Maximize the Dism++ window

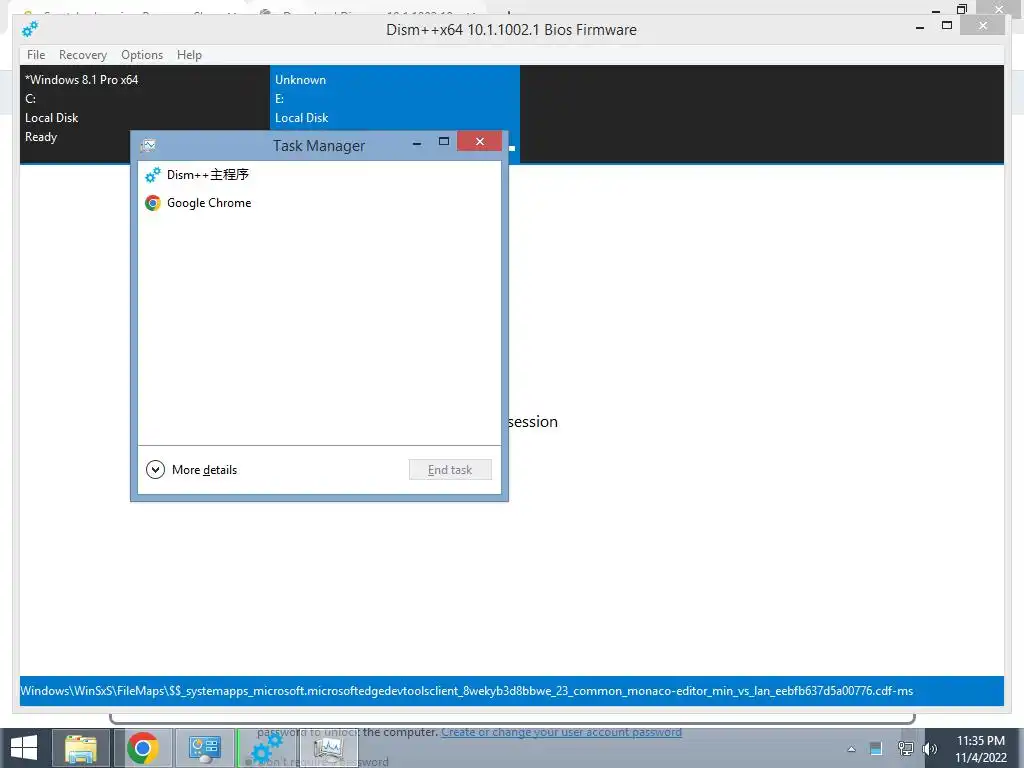pos(947,25)
